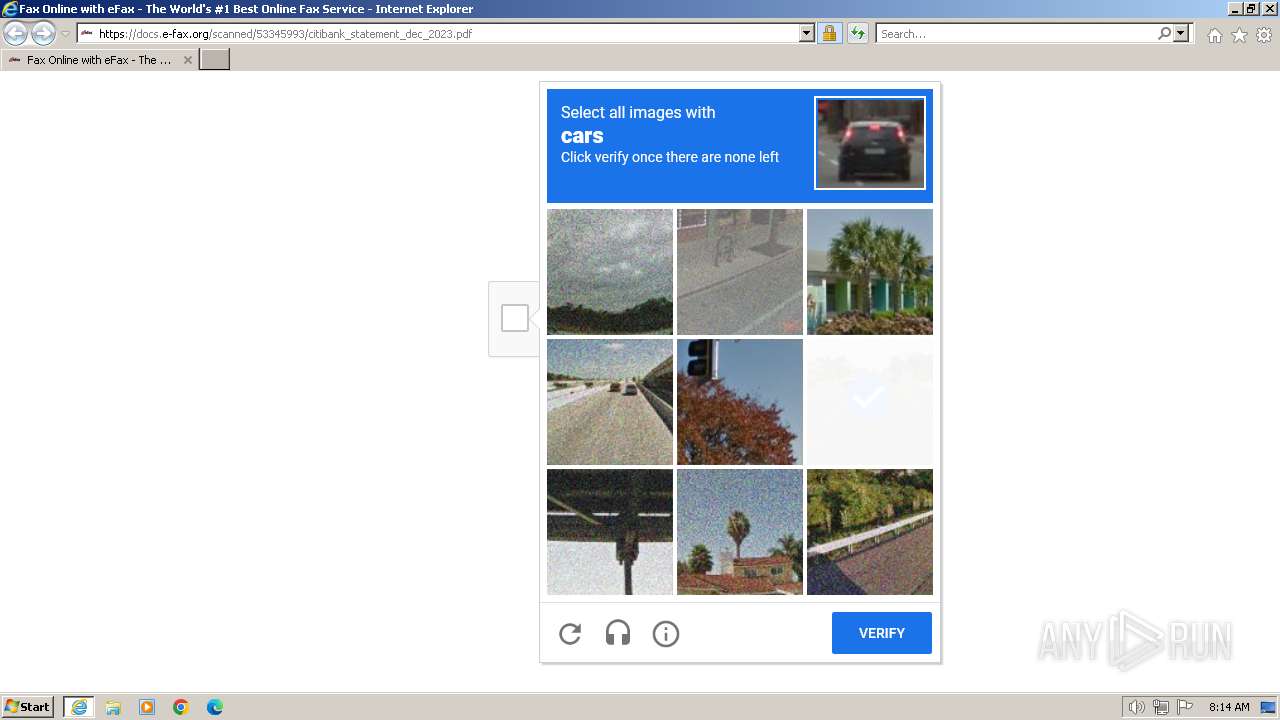Reload a new captcha challenge
Screen dimensions: 1280x720
(570, 633)
